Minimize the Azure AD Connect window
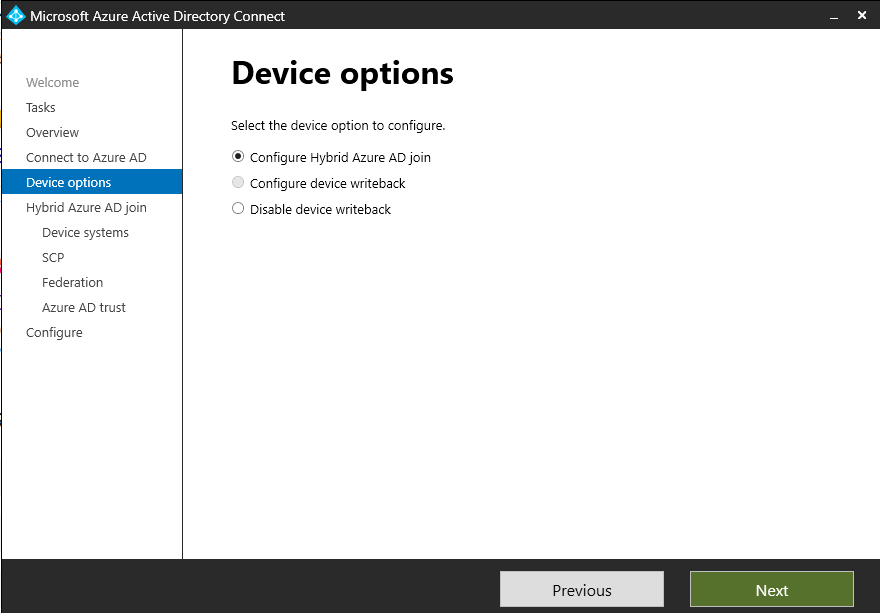Viewport: 880px width, 613px height. click(832, 15)
